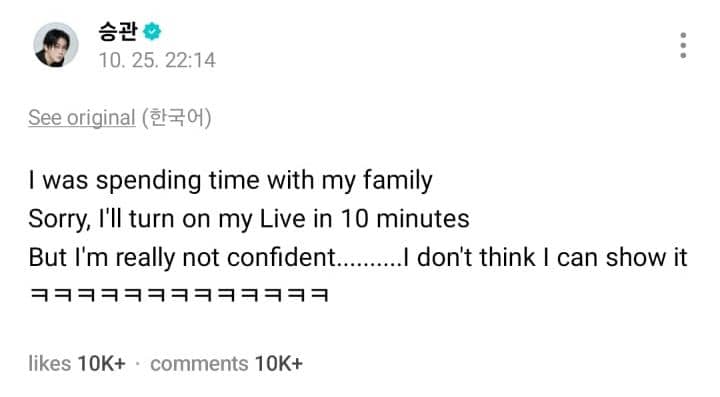
Task: Click the 10K+ count beside likes
Action: [101, 363]
